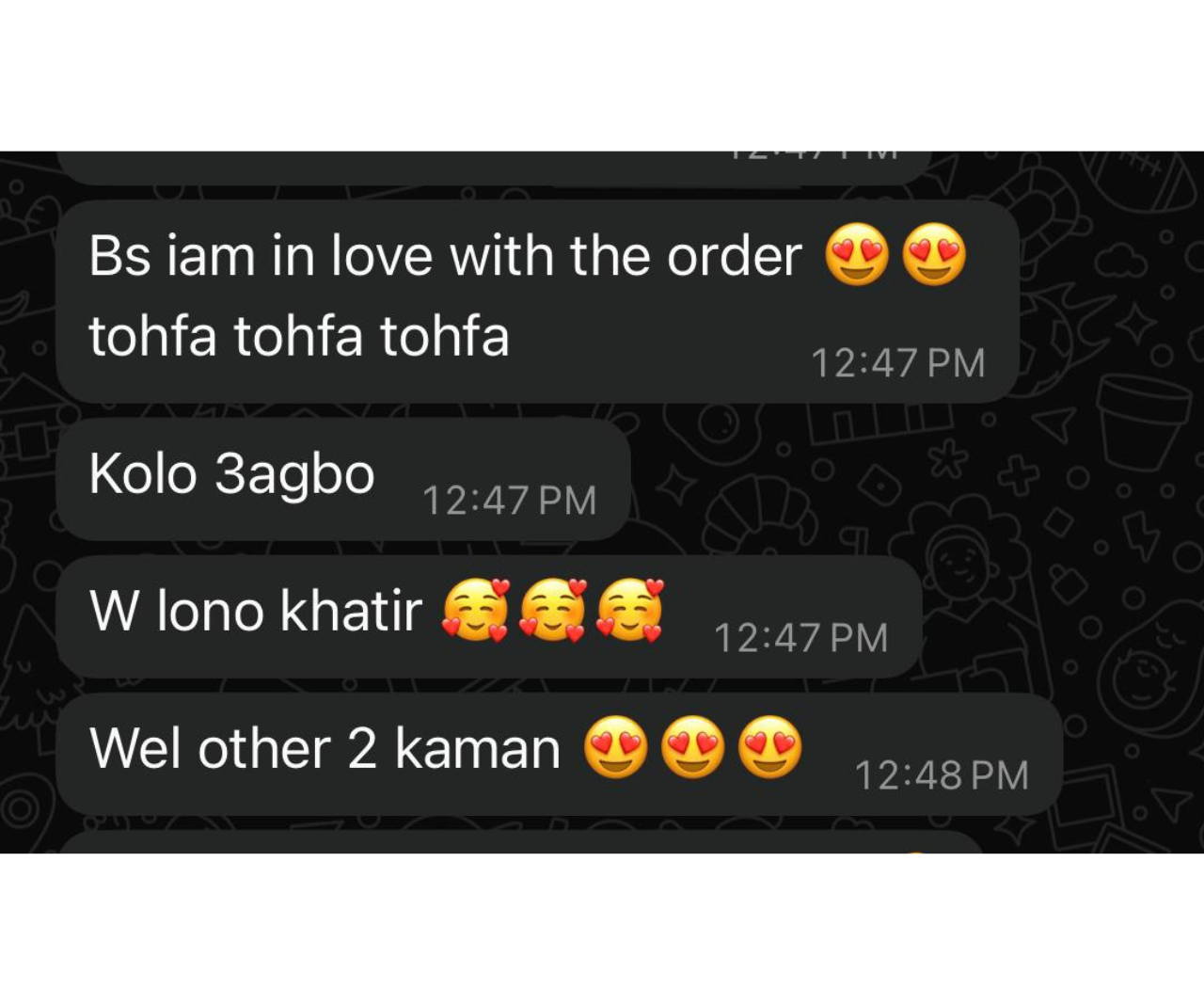Tap second heart-eyes emoji after 'order'
The height and width of the screenshot is (1005, 1204).
(934, 255)
